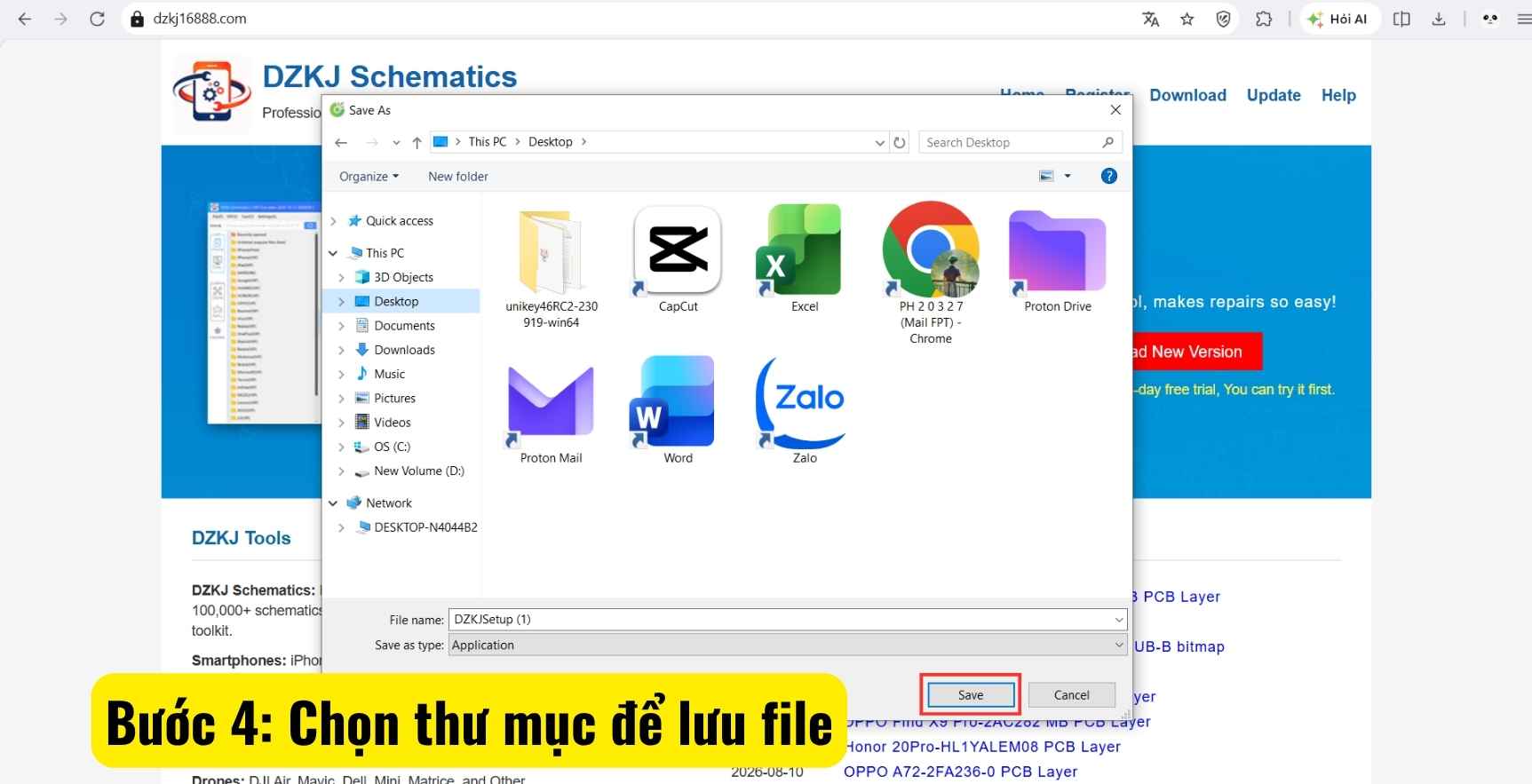Screen dimensions: 1532x784
Task: Click the browser back arrow
Action: pyautogui.click(x=25, y=19)
